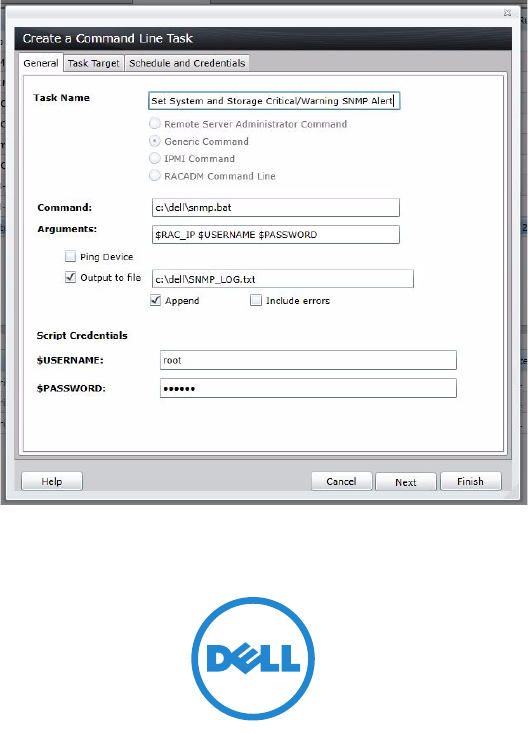Image resolution: width=528 pixels, height=733 pixels.
Task: Click the $USERNAME field containing root
Action: point(308,360)
